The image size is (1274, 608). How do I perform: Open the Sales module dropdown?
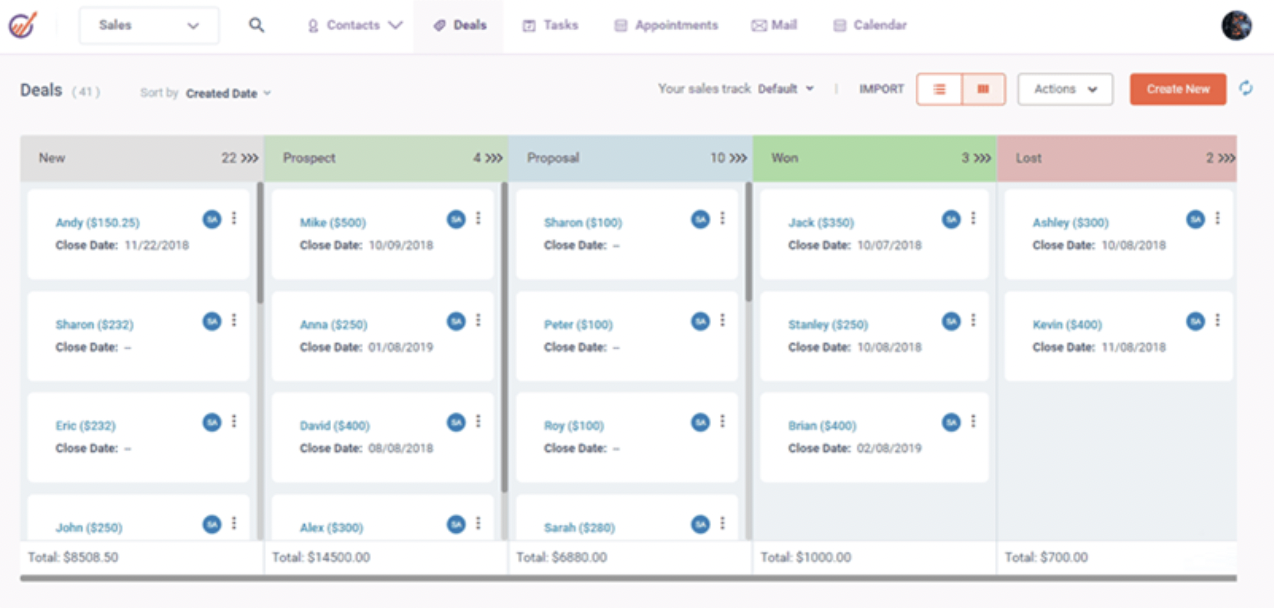[149, 26]
